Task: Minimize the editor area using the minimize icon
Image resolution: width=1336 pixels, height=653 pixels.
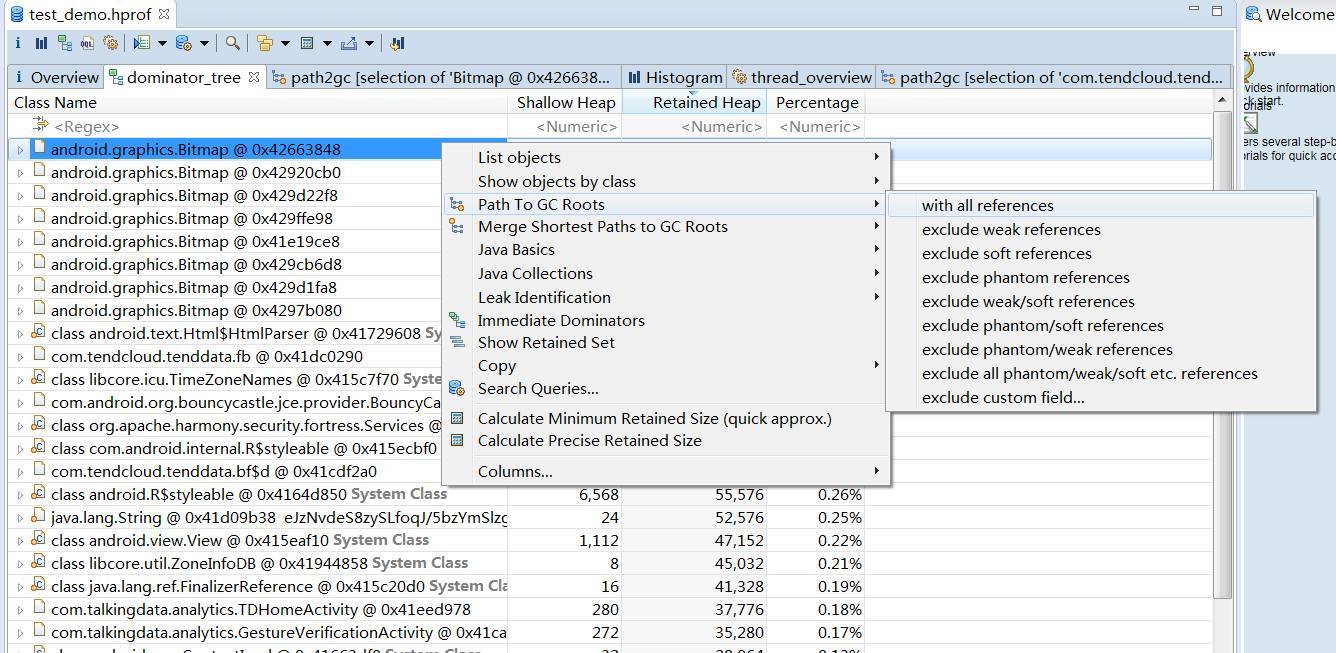Action: point(1195,10)
